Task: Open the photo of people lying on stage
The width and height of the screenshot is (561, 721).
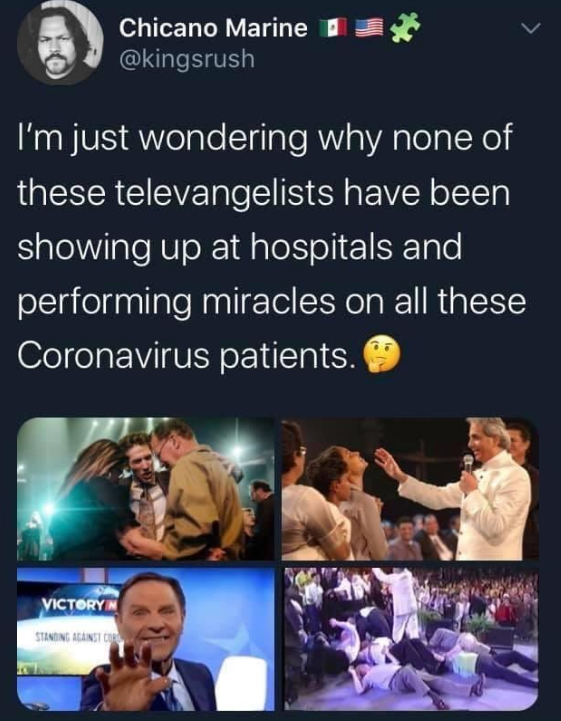Action: (410, 639)
